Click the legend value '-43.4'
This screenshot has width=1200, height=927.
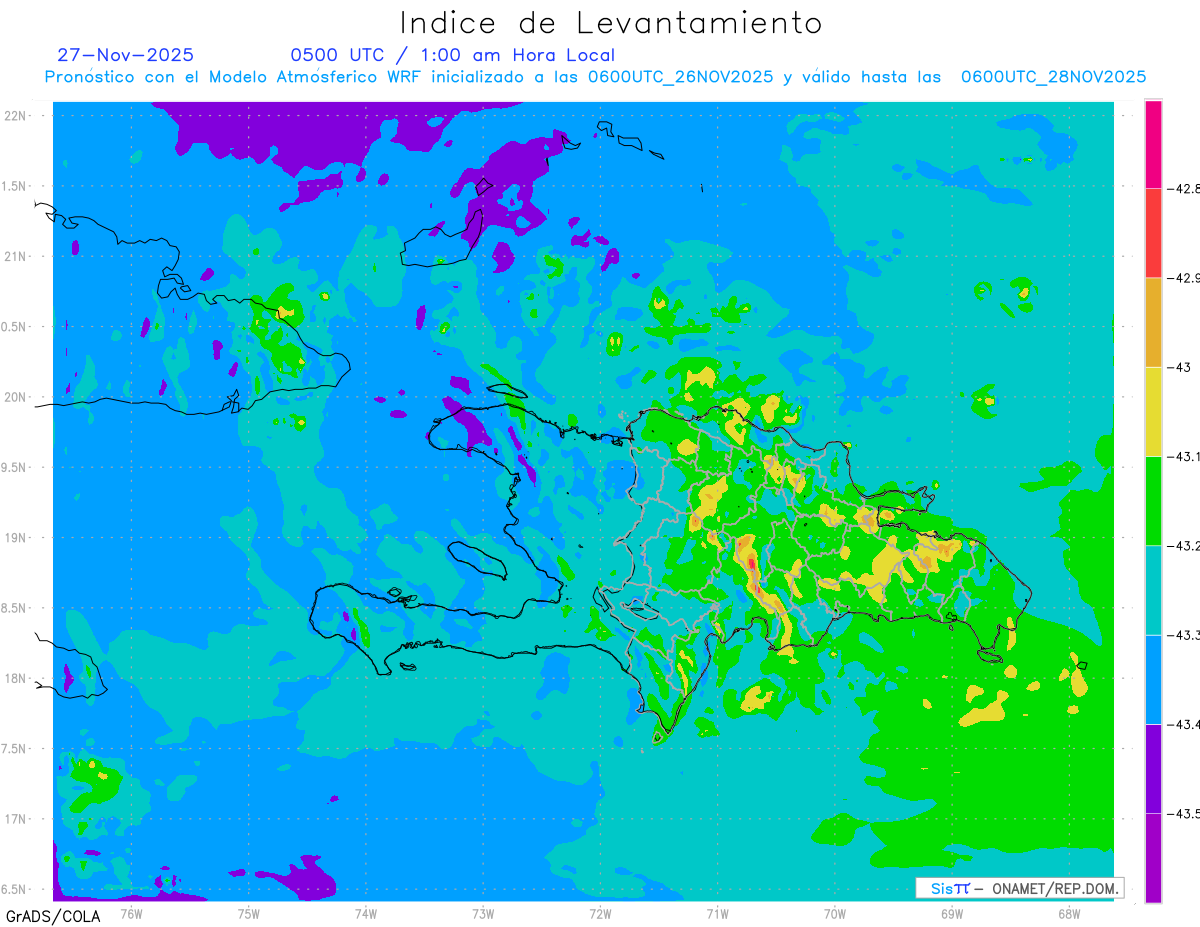(1183, 724)
